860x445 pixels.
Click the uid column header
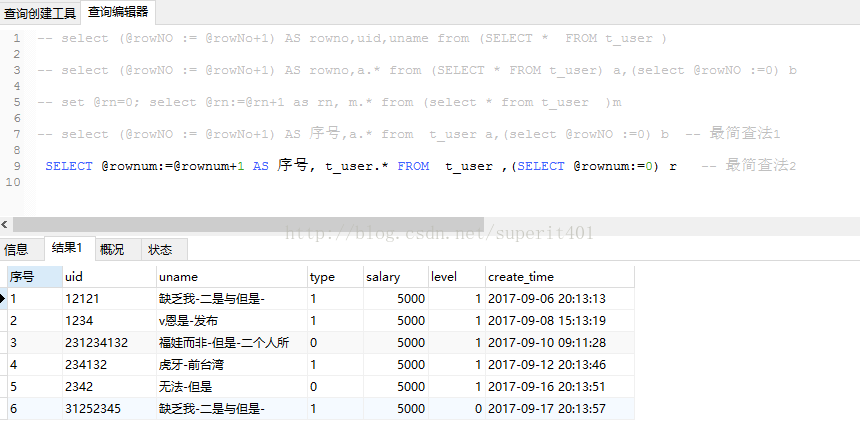[109, 277]
